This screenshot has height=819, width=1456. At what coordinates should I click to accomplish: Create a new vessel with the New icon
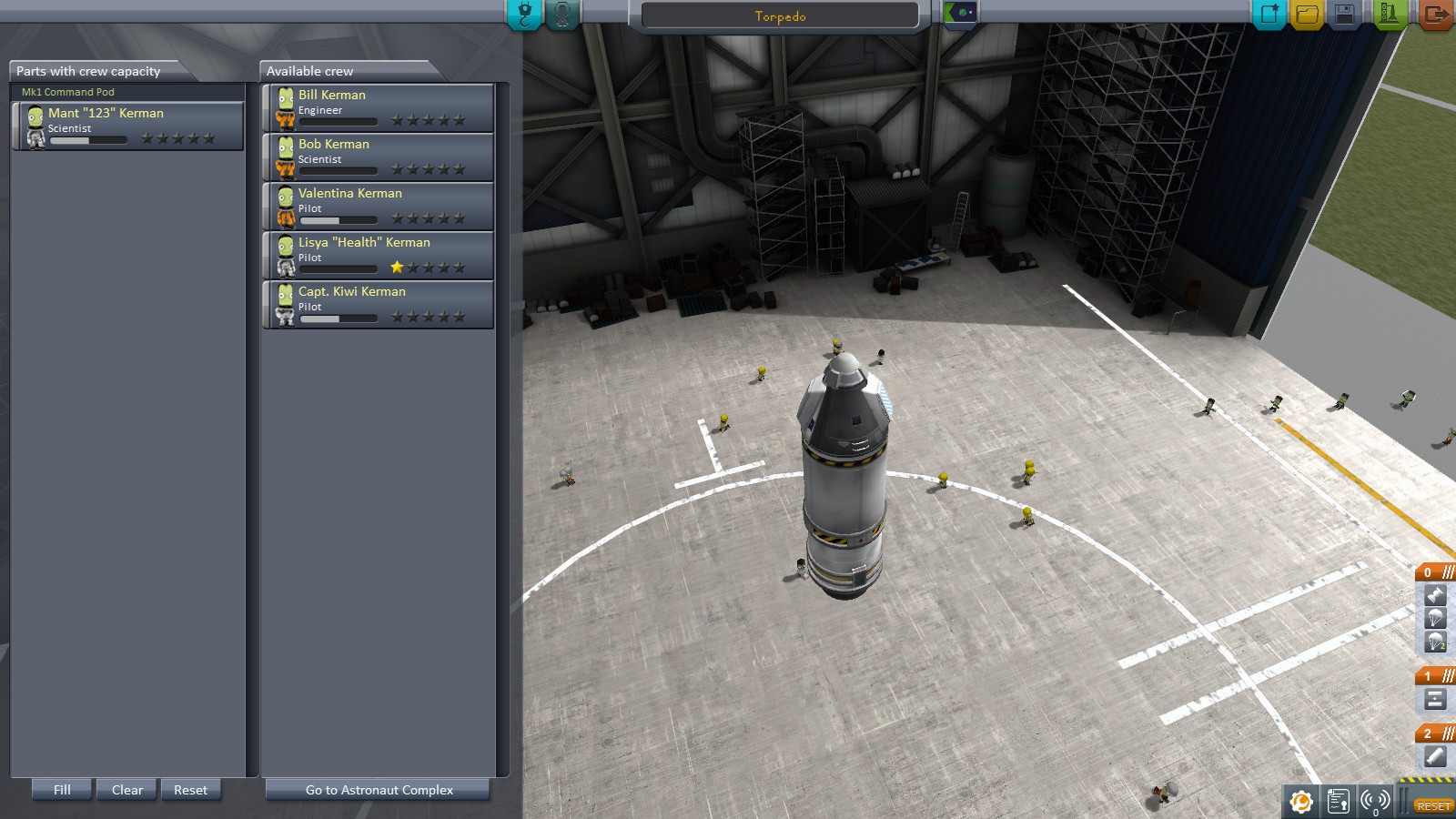coord(1269,15)
